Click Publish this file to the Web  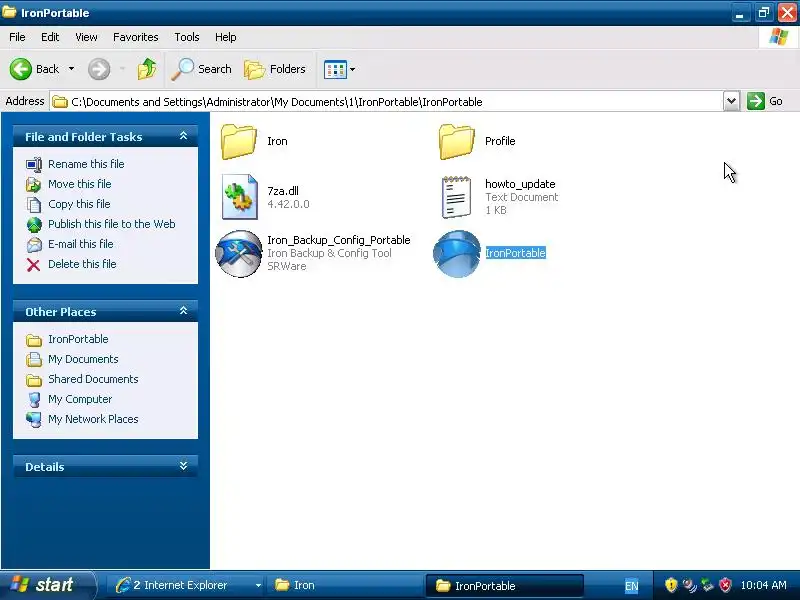coord(112,224)
